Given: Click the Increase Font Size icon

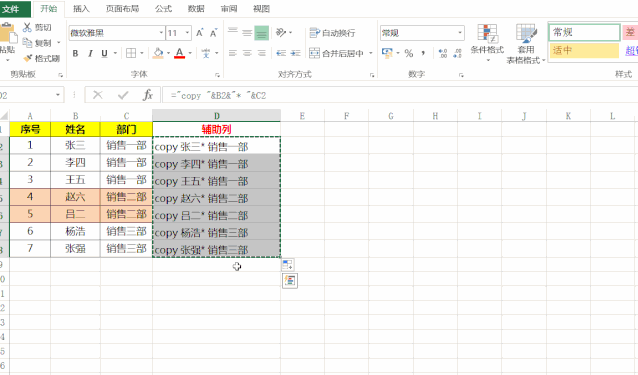Looking at the screenshot, I should pyautogui.click(x=199, y=33).
